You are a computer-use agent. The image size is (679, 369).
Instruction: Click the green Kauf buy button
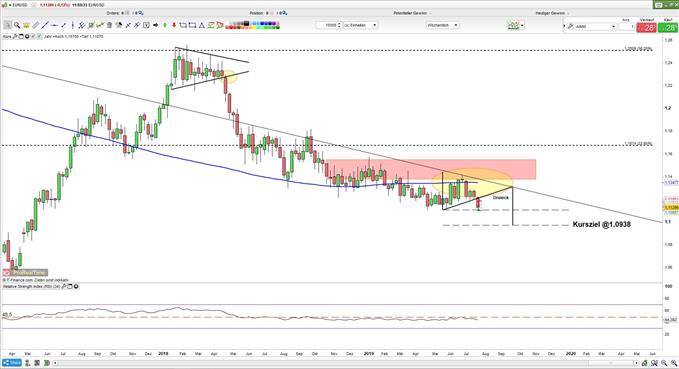668,28
